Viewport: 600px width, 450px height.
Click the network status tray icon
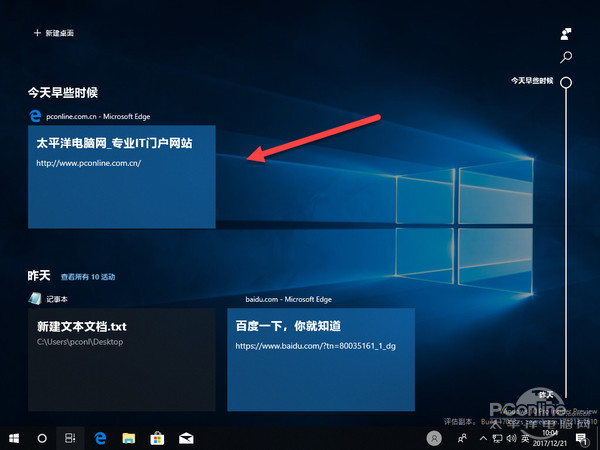pyautogui.click(x=497, y=438)
